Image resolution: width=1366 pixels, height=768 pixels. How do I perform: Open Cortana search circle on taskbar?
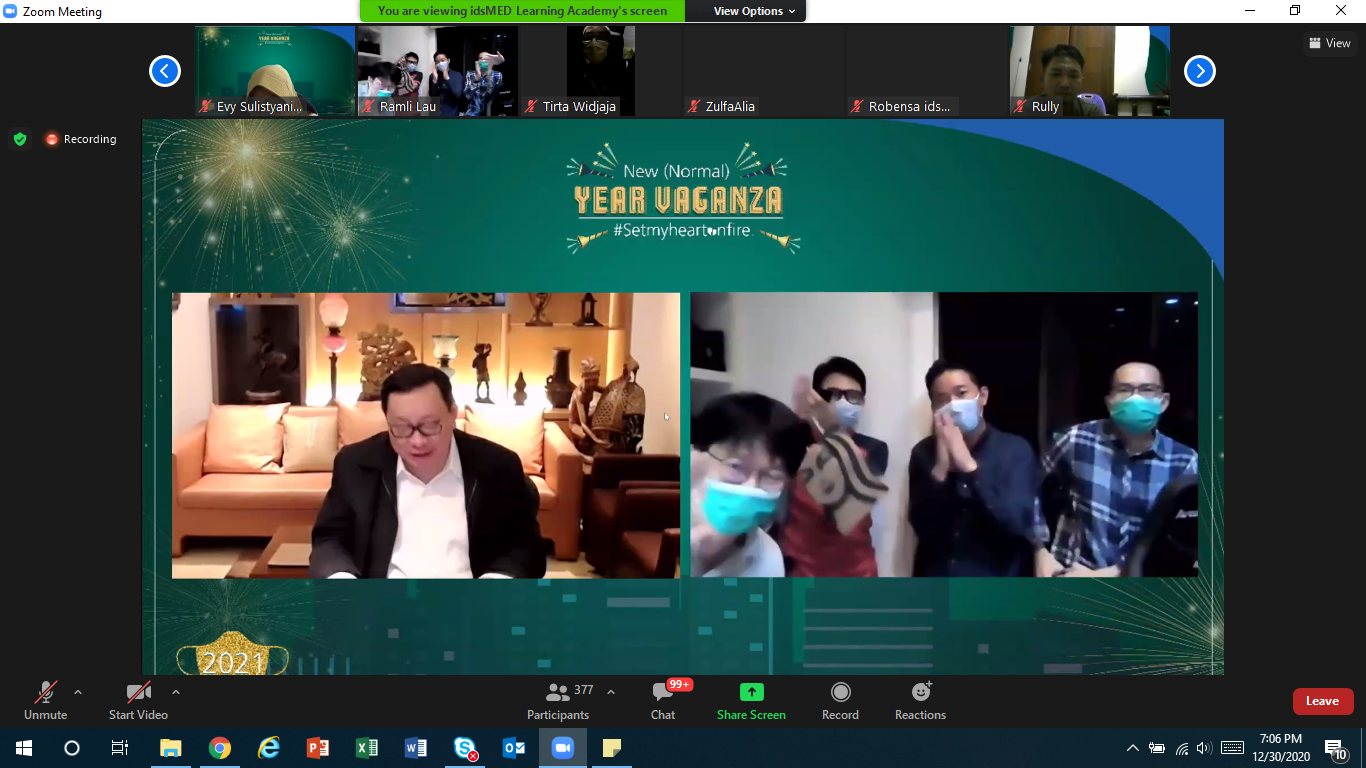72,747
